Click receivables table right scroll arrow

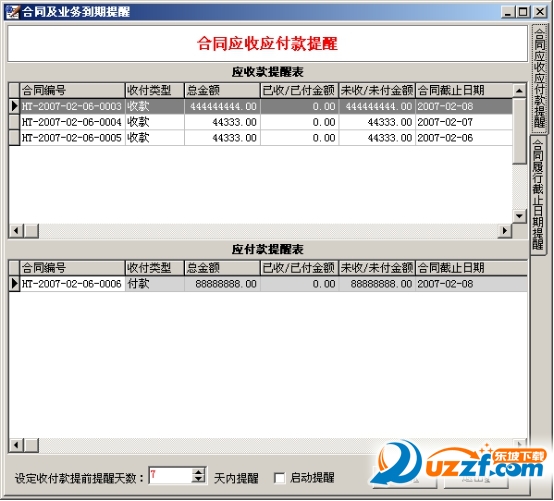[505, 231]
